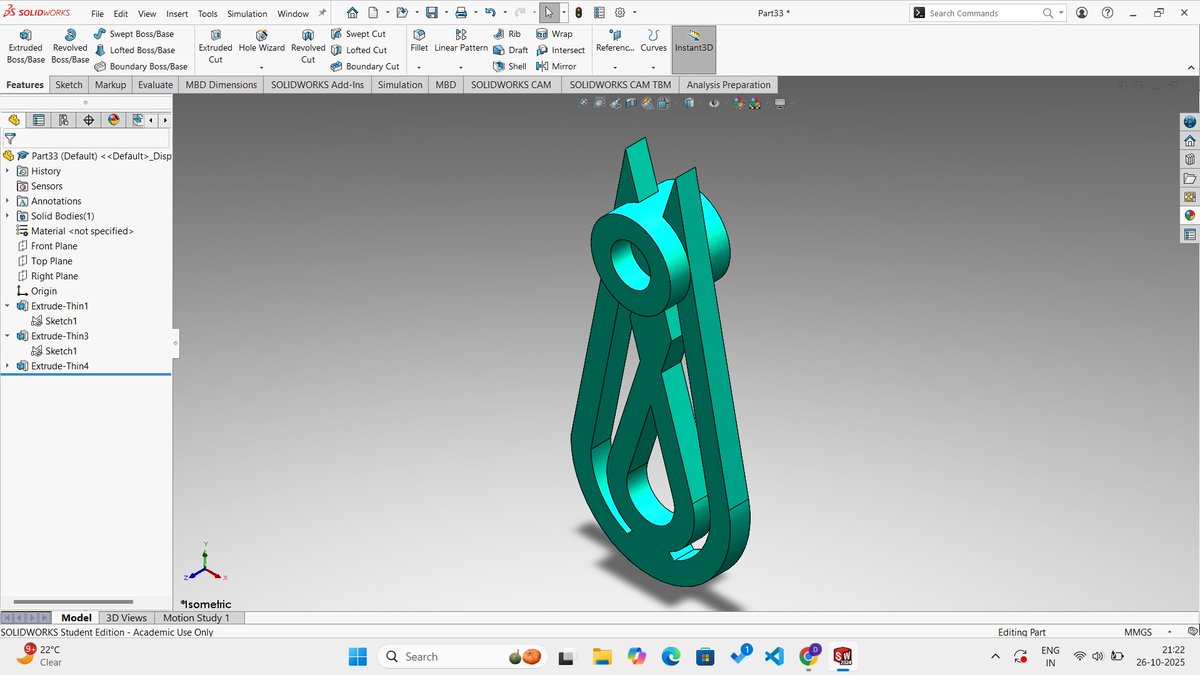
Task: Open Reference Geometry tool
Action: coord(615,41)
